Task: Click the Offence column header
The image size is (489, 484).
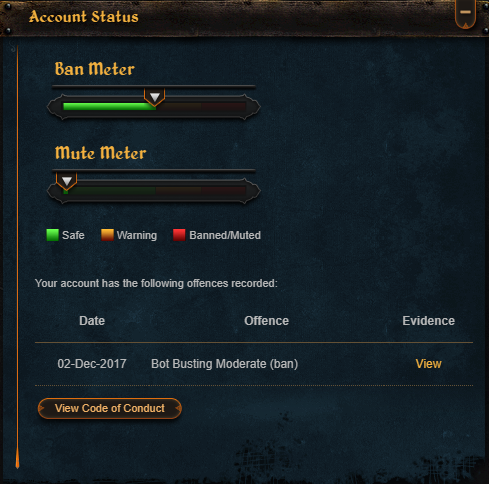Action: 266,321
